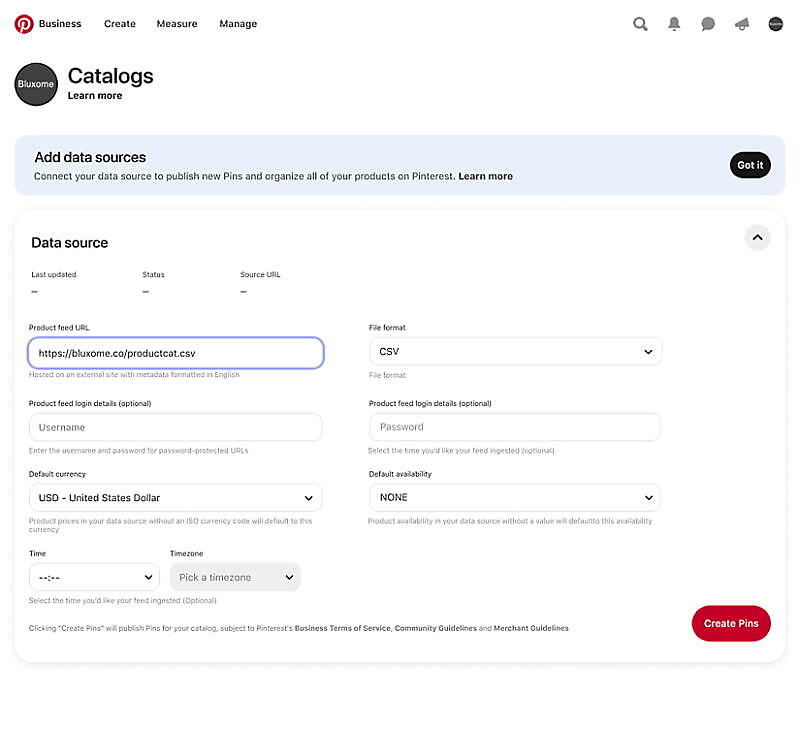Viewport: 800px width, 756px height.
Task: Open the File format CSV dropdown
Action: pos(515,352)
